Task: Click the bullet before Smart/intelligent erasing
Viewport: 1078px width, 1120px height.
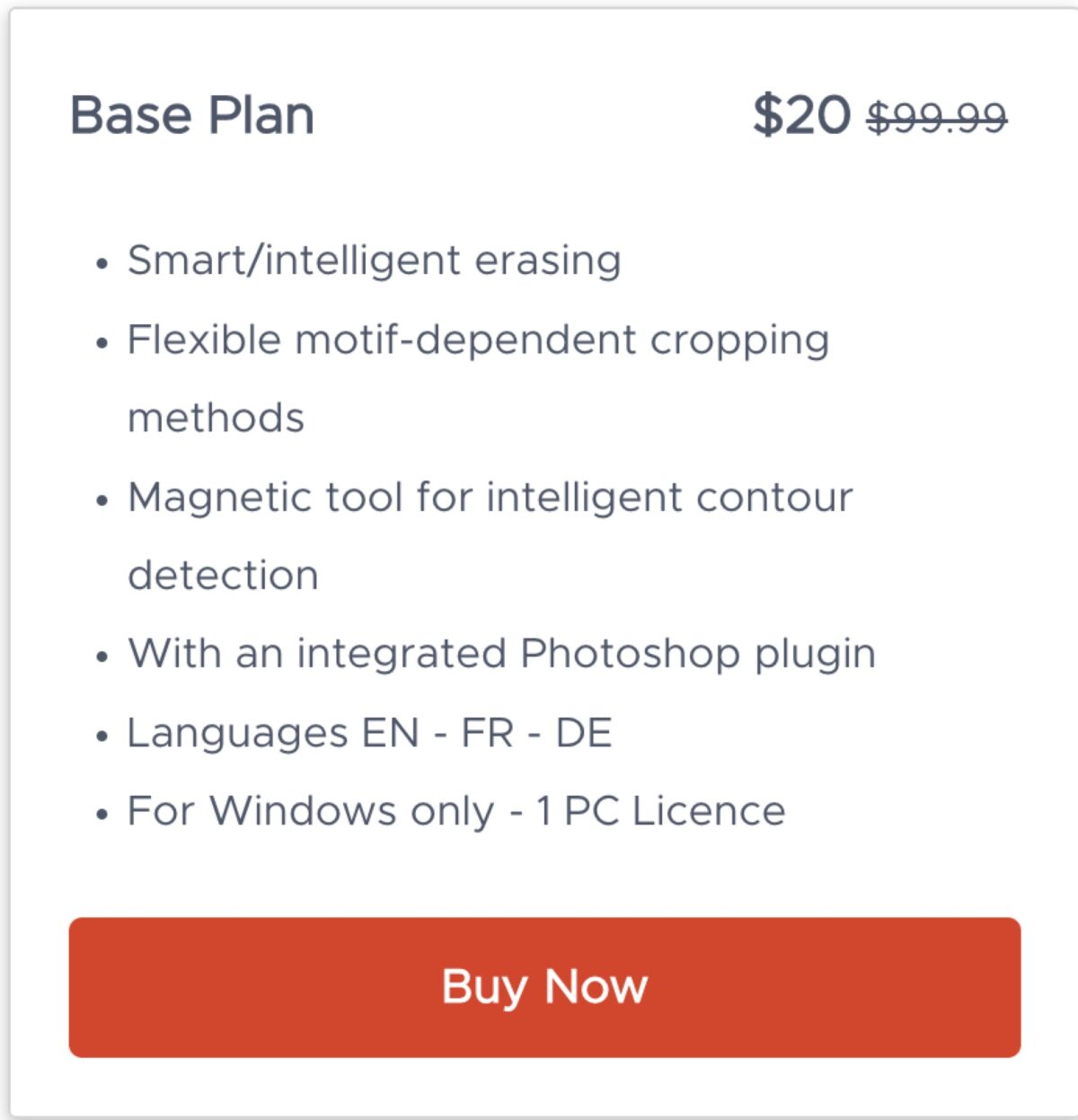Action: pyautogui.click(x=102, y=264)
